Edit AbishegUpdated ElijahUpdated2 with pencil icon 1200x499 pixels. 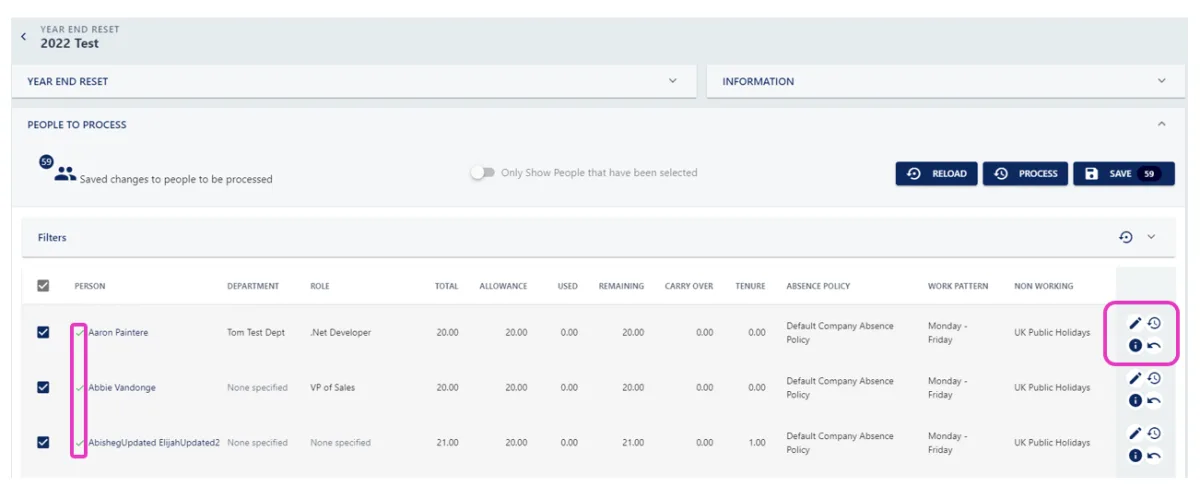[1135, 433]
